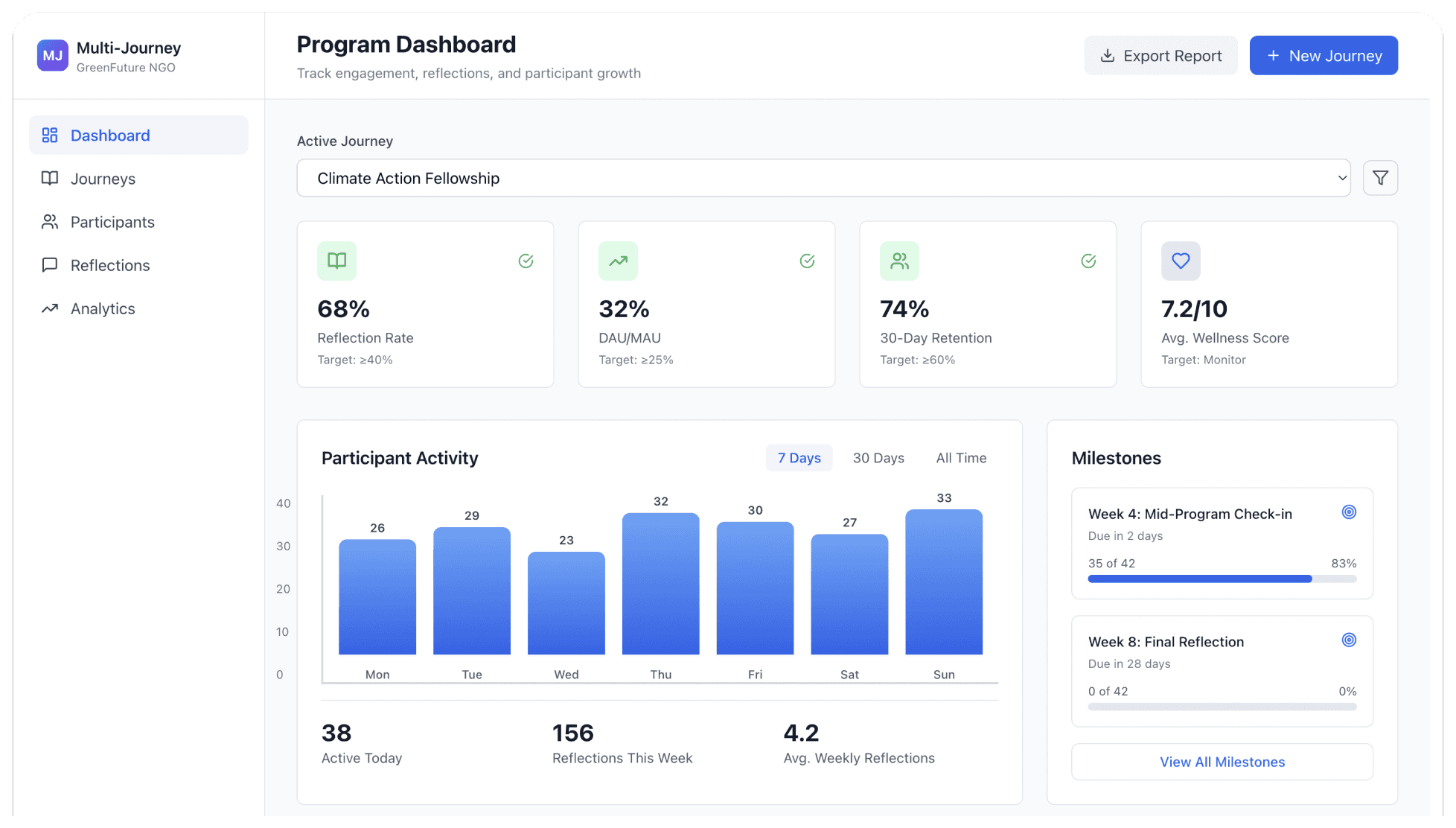Click Week 8 milestone target icon
The height and width of the screenshot is (828, 1456).
click(1348, 640)
